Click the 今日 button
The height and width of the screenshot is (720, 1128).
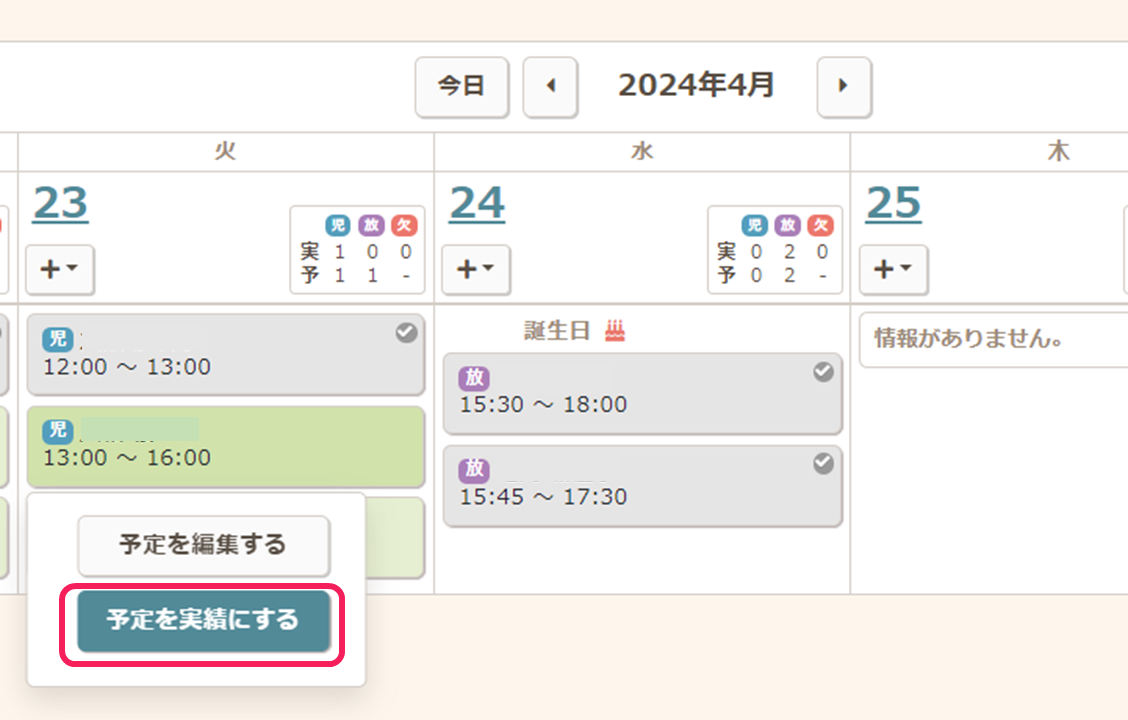point(461,86)
